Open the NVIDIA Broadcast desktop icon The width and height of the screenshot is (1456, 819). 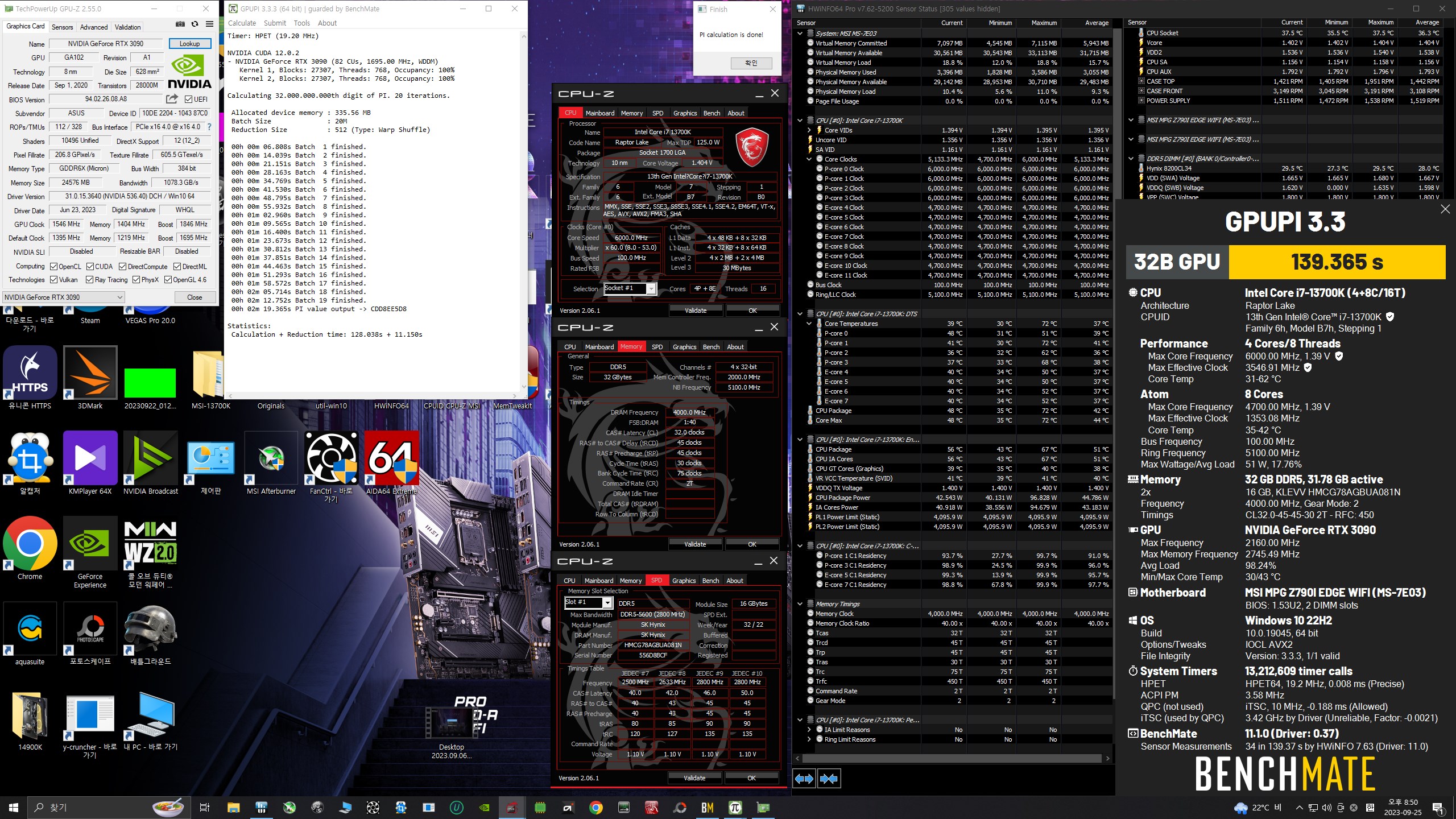click(151, 463)
